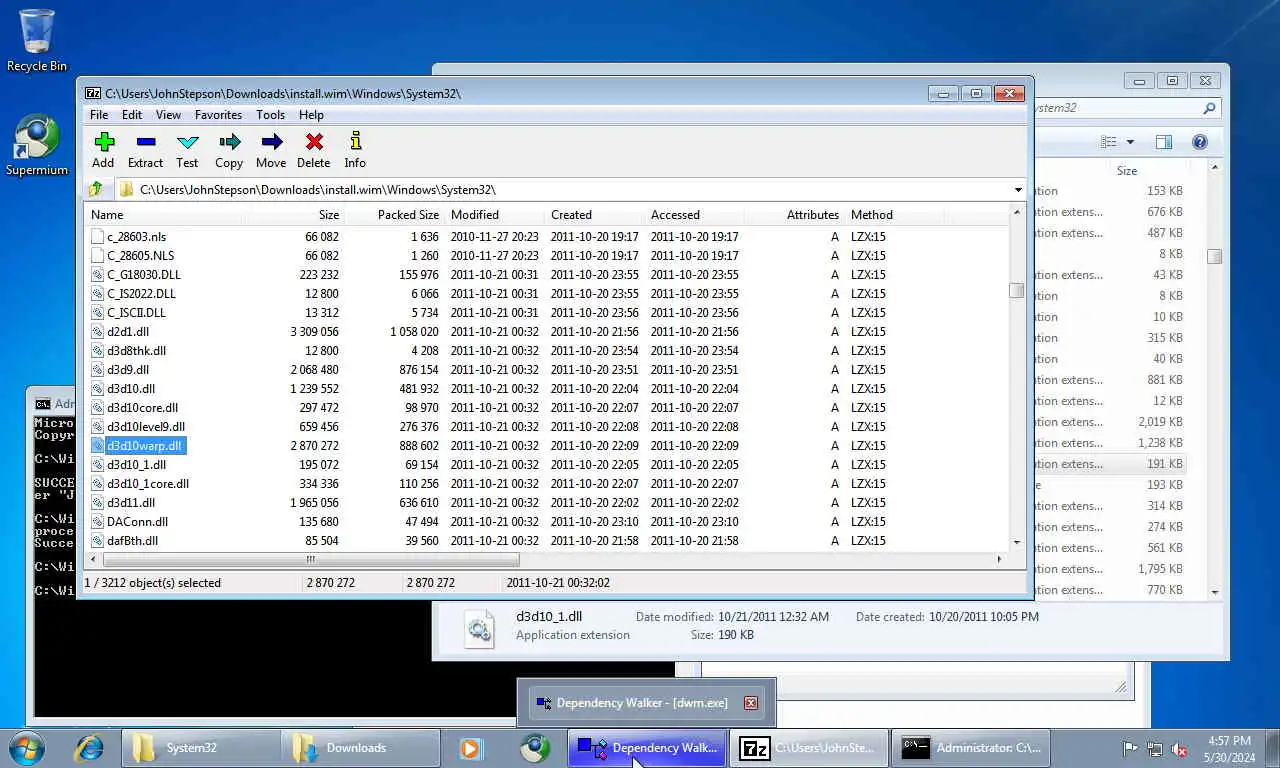Select file C_IS2022.DLL

pos(141,294)
